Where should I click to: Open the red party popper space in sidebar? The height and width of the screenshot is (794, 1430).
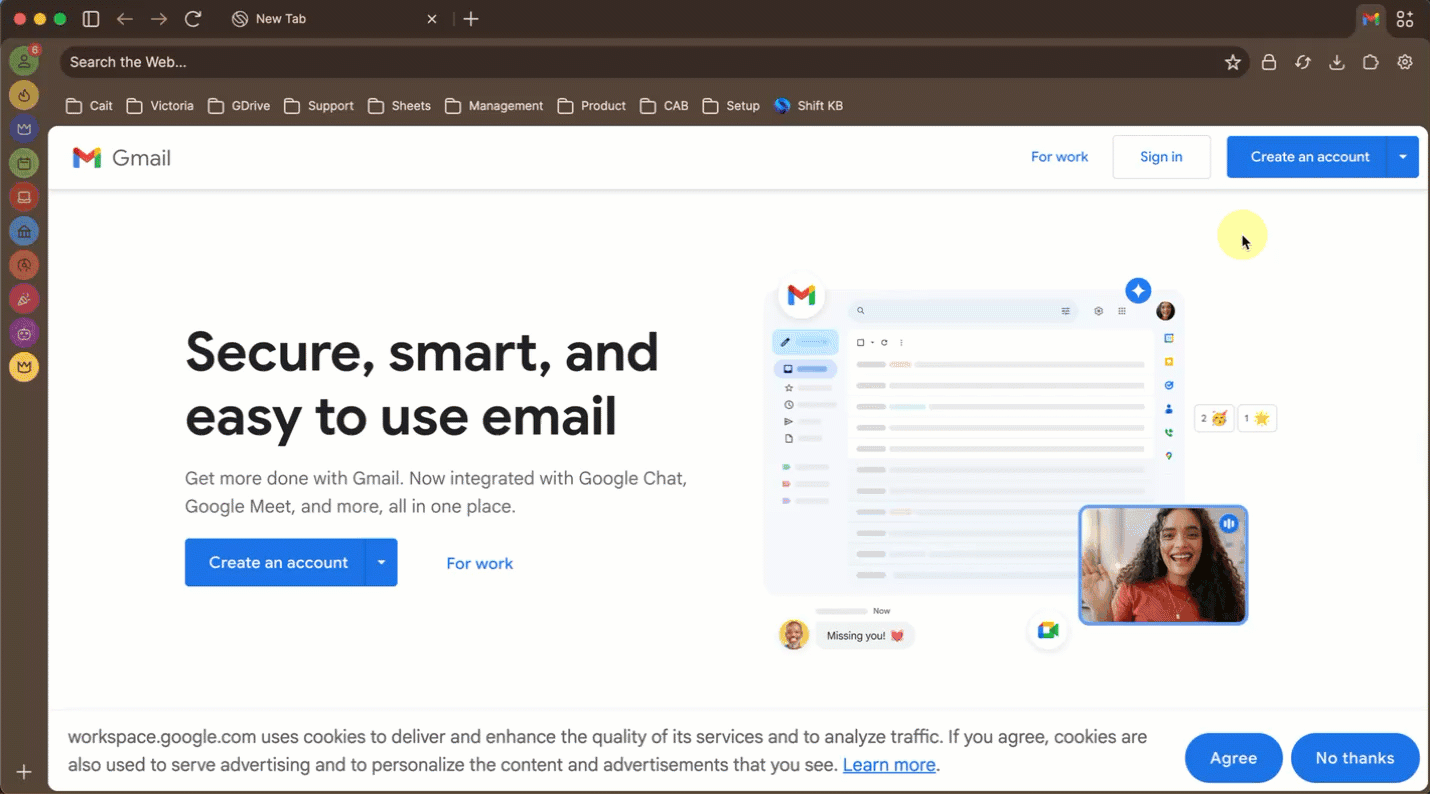pos(24,299)
